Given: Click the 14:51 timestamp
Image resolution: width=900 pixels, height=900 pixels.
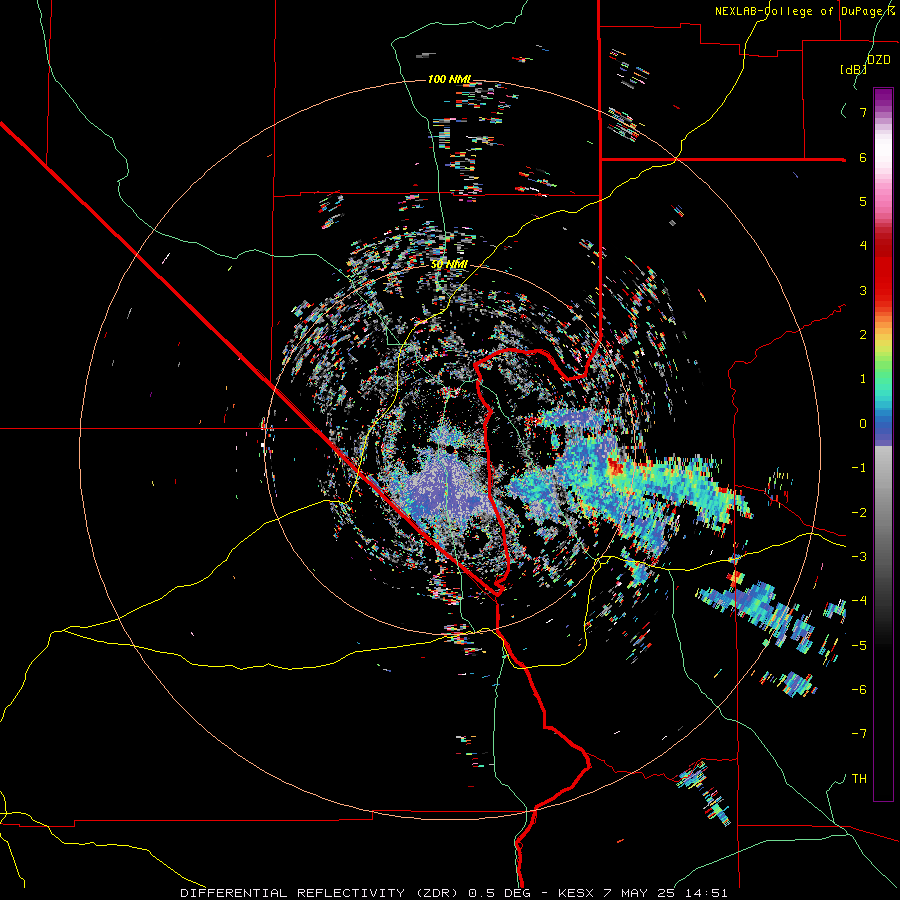Looking at the screenshot, I should 706,893.
